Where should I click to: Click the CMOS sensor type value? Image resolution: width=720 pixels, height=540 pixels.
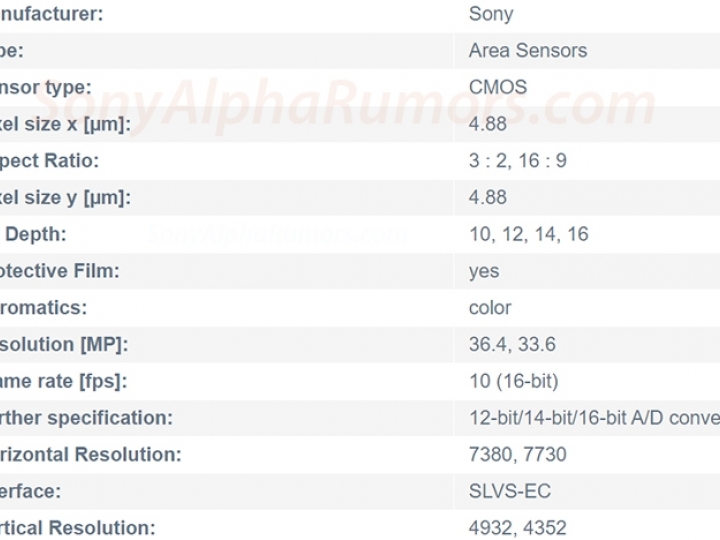pyautogui.click(x=498, y=87)
